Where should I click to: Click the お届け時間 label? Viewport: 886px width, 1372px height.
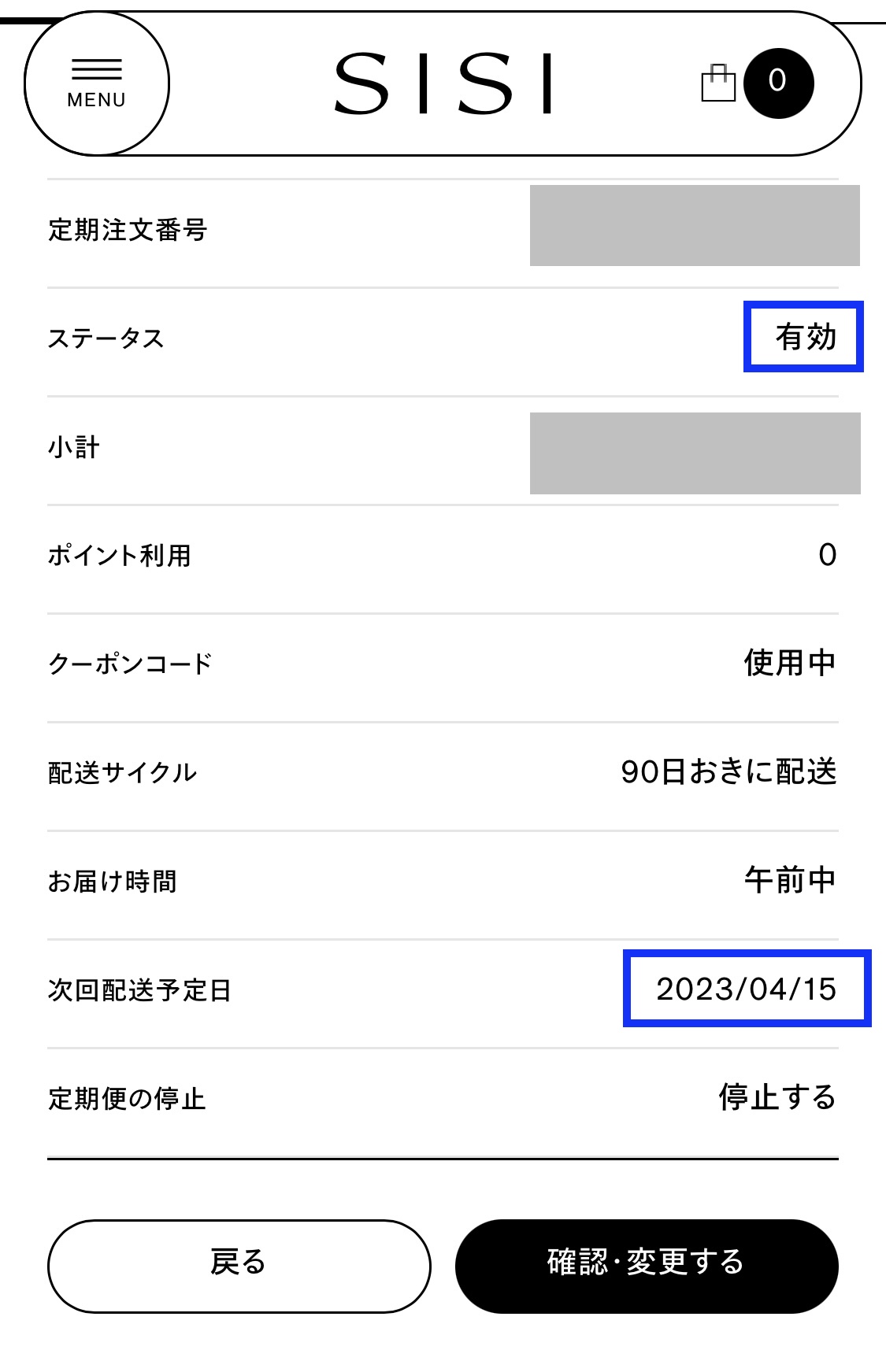click(x=112, y=882)
